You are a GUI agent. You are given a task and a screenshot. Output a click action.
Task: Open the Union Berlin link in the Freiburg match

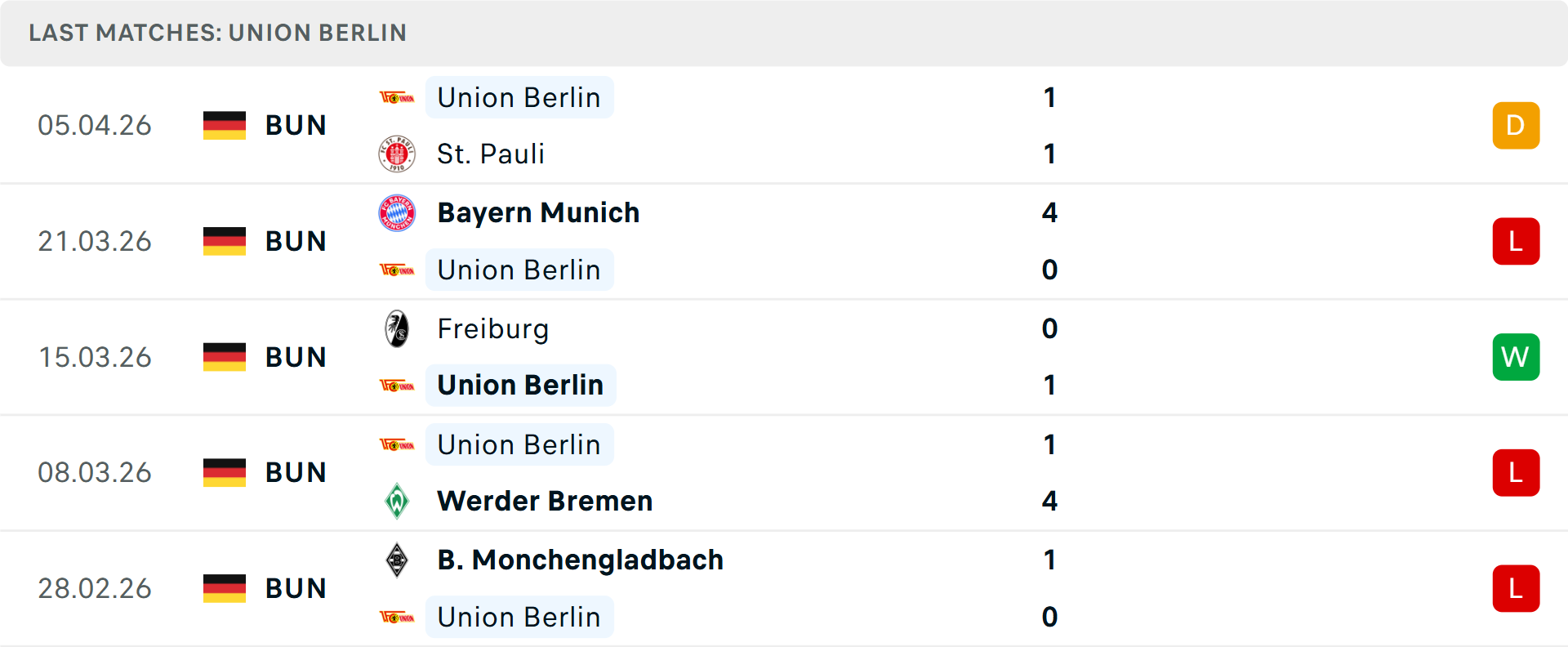(x=520, y=385)
